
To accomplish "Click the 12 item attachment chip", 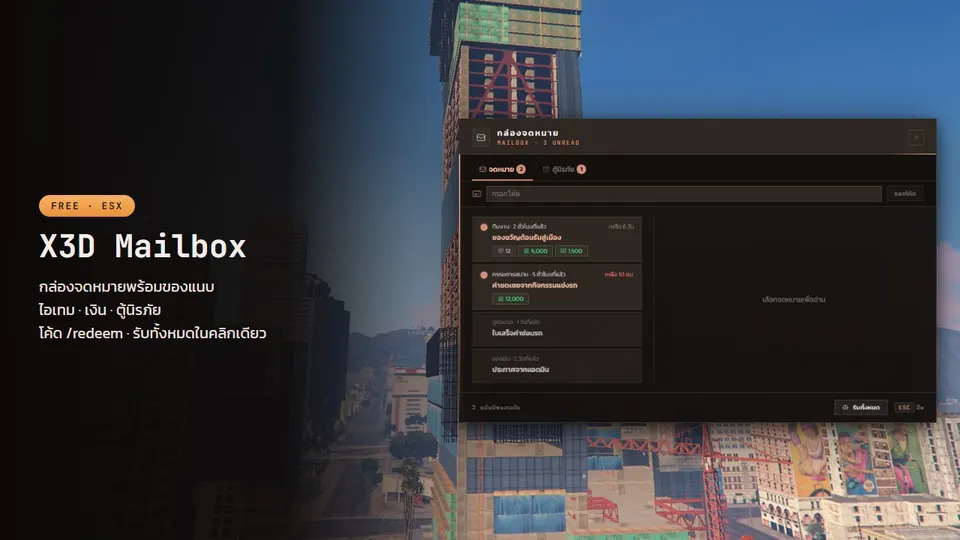I will pos(504,251).
